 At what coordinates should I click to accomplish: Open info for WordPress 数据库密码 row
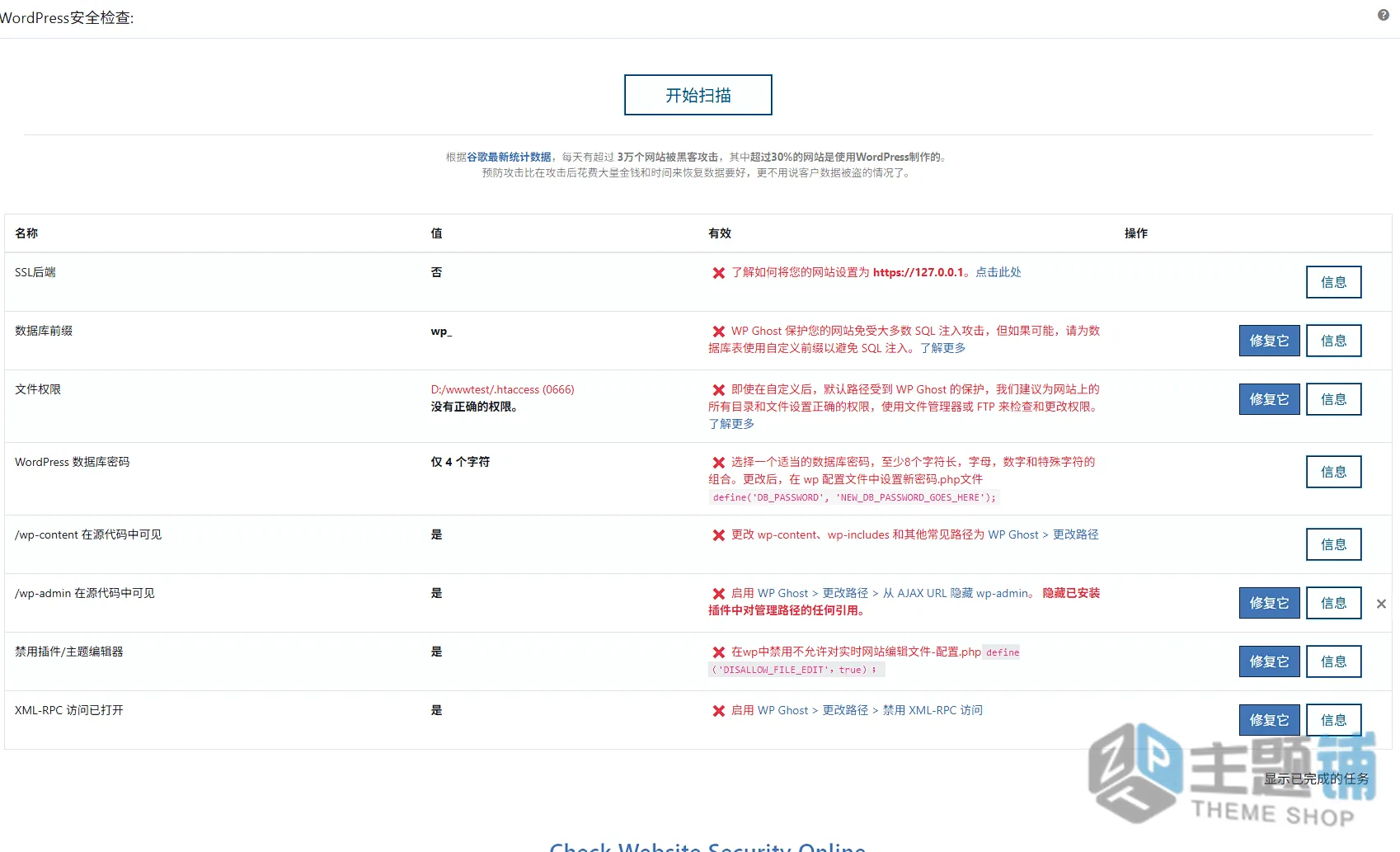click(x=1334, y=472)
